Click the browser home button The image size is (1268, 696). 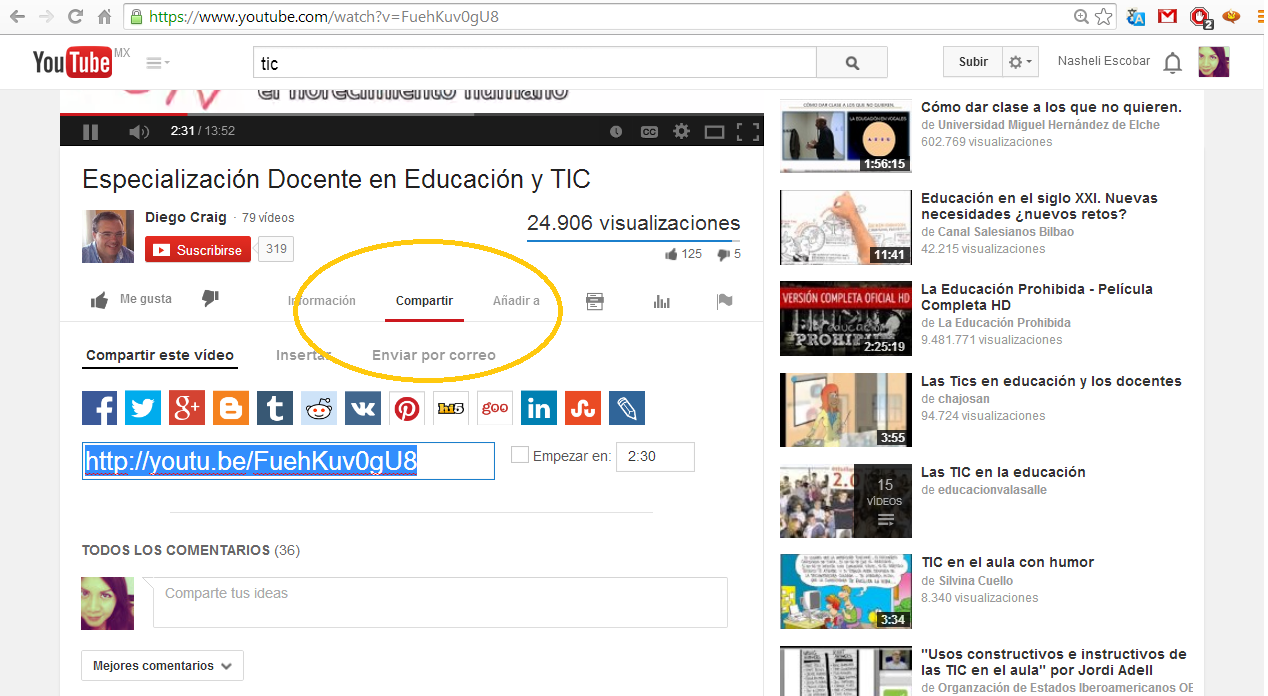[x=105, y=17]
